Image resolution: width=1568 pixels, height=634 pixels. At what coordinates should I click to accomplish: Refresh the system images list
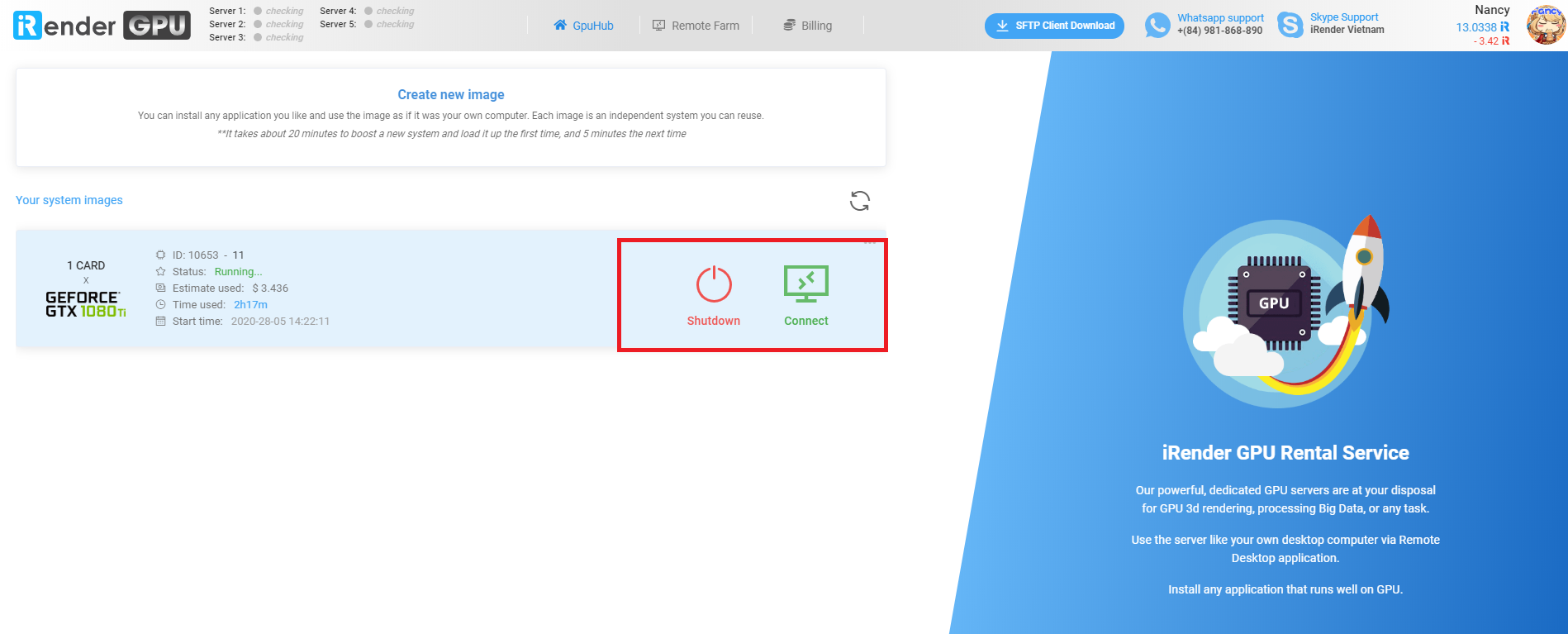tap(859, 201)
